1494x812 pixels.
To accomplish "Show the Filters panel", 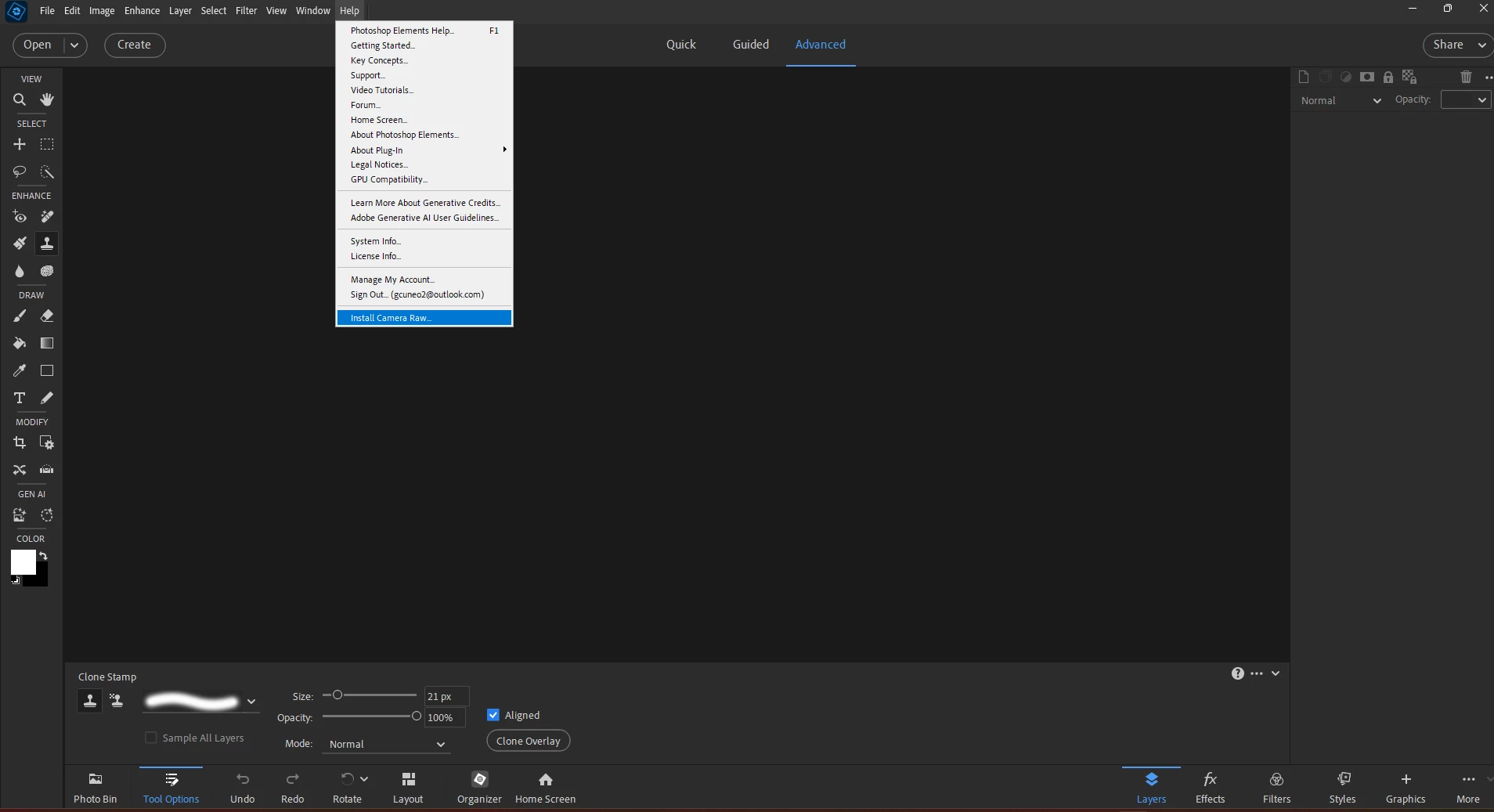I will pyautogui.click(x=1276, y=788).
